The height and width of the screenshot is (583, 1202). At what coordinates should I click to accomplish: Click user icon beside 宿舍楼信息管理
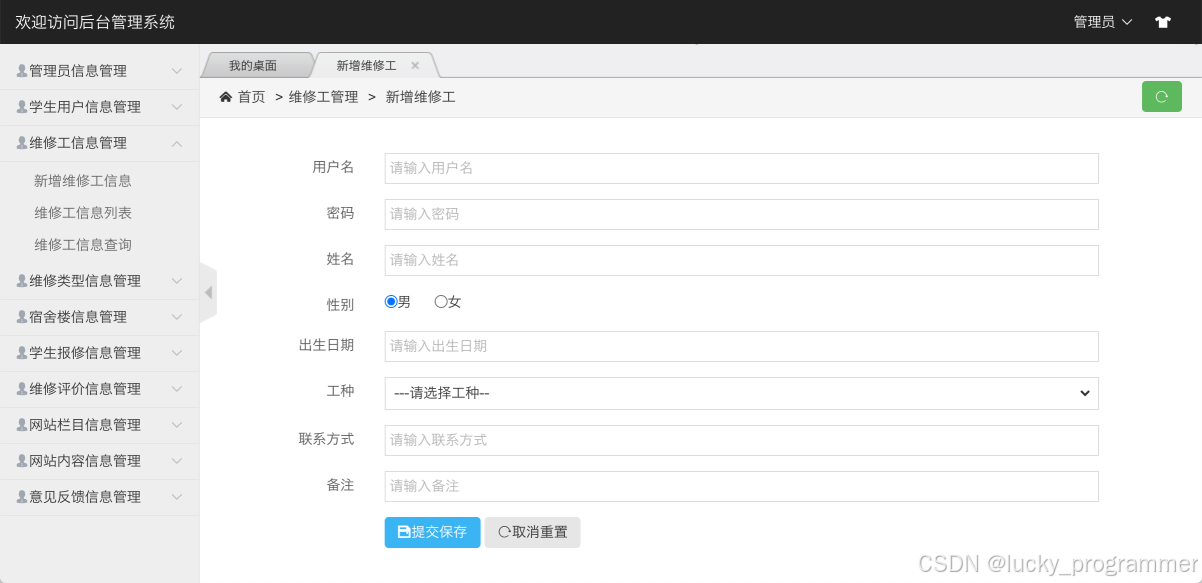pos(22,317)
